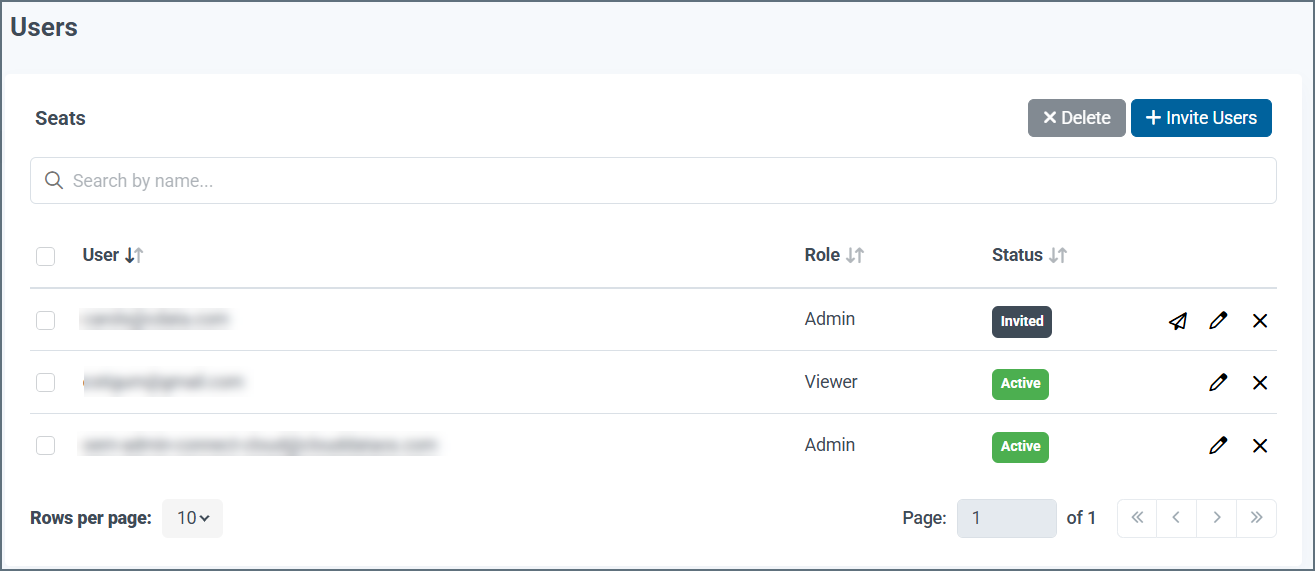The image size is (1315, 571).
Task: Go to previous page chevron button
Action: coord(1177,518)
